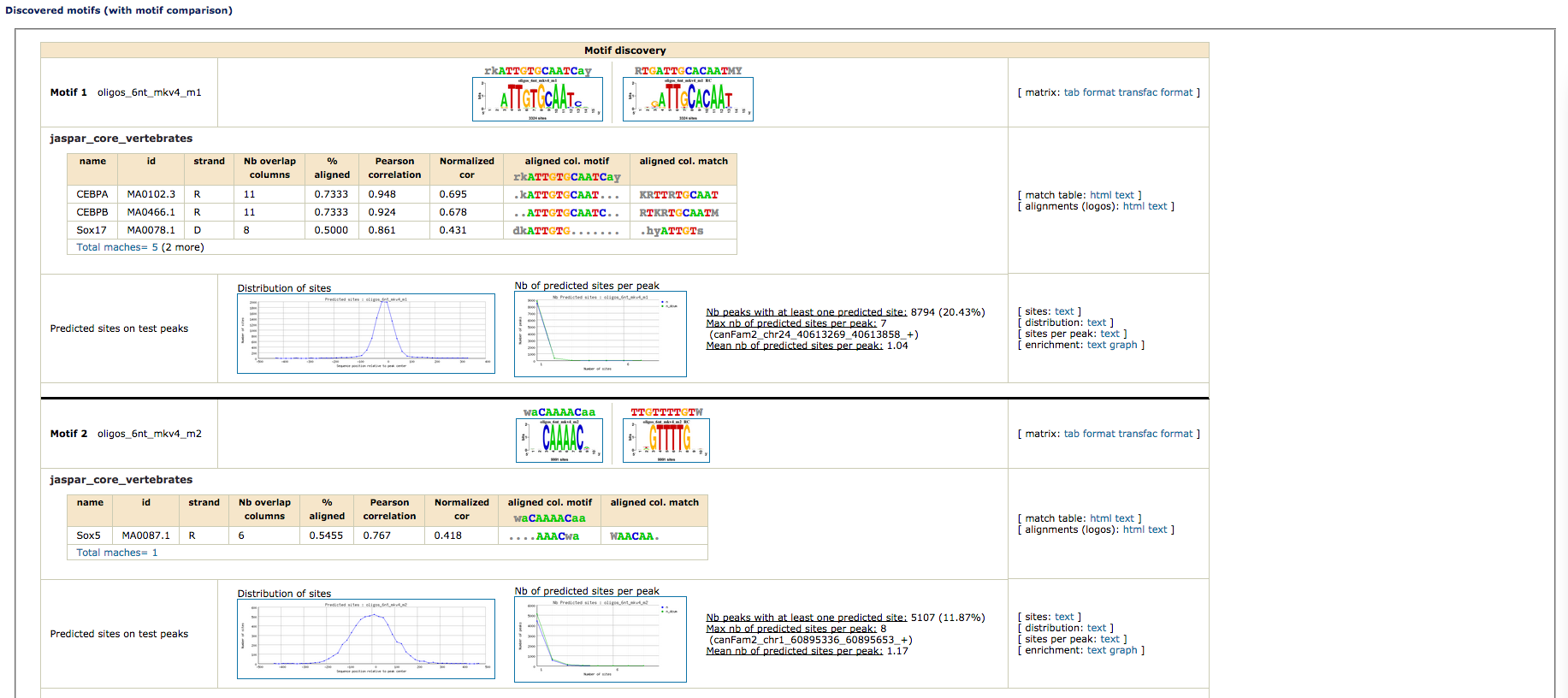Screen dimensions: 1568x698
Task: Click normalized cor value 0.418
Action: 448,535
